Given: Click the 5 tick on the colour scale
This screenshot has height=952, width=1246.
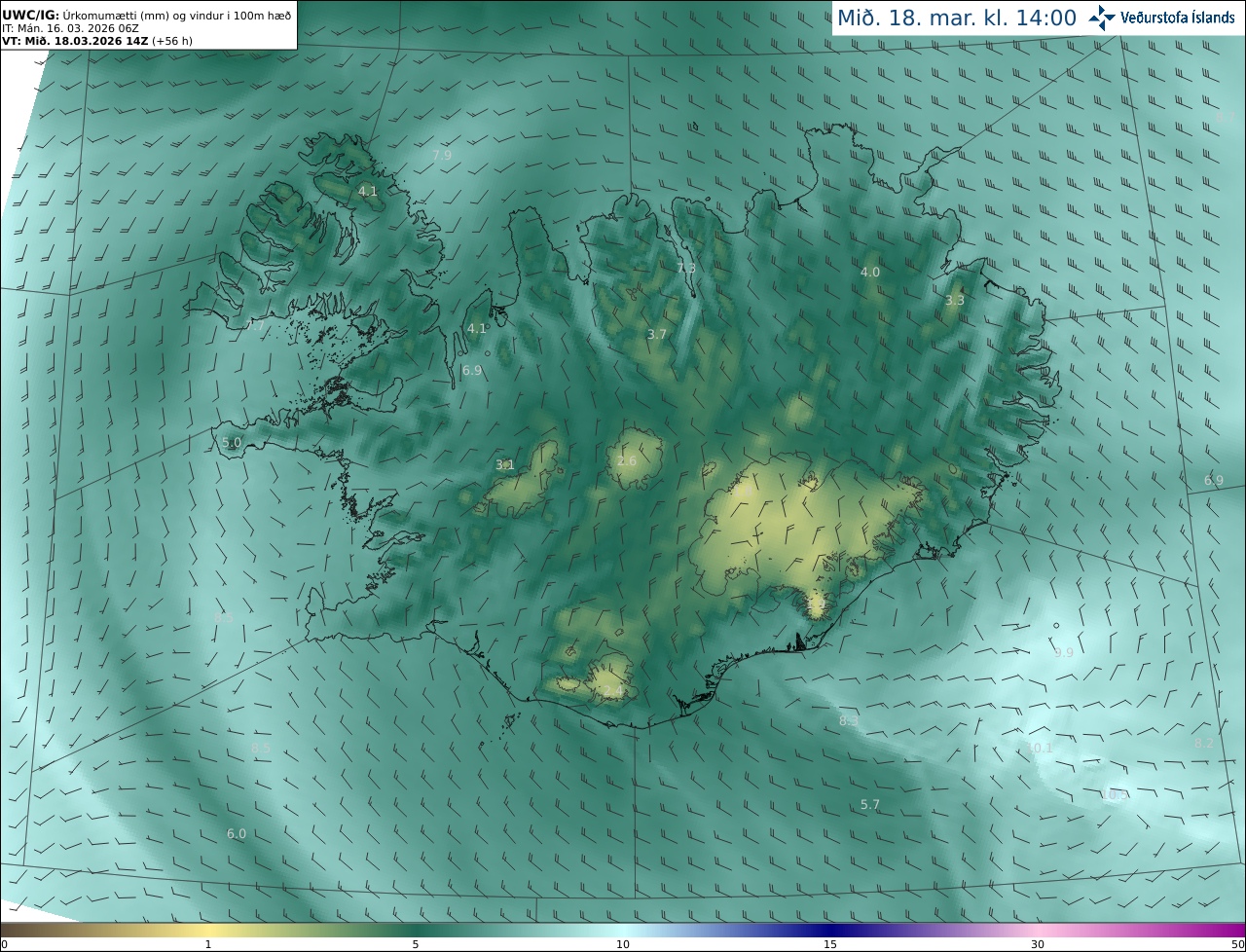Looking at the screenshot, I should 416,944.
